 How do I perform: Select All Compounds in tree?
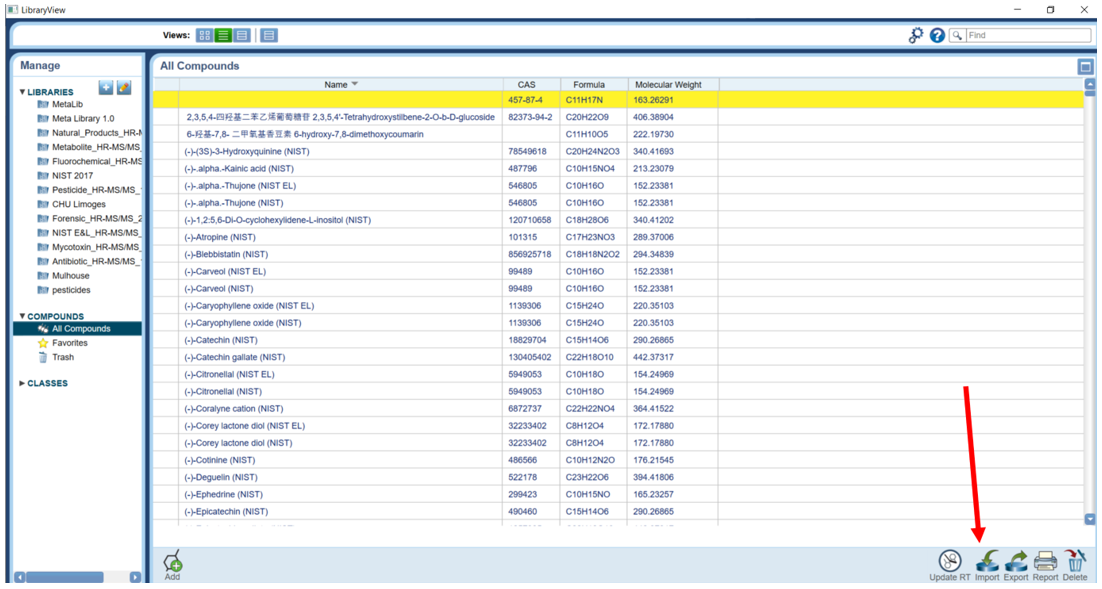click(77, 328)
